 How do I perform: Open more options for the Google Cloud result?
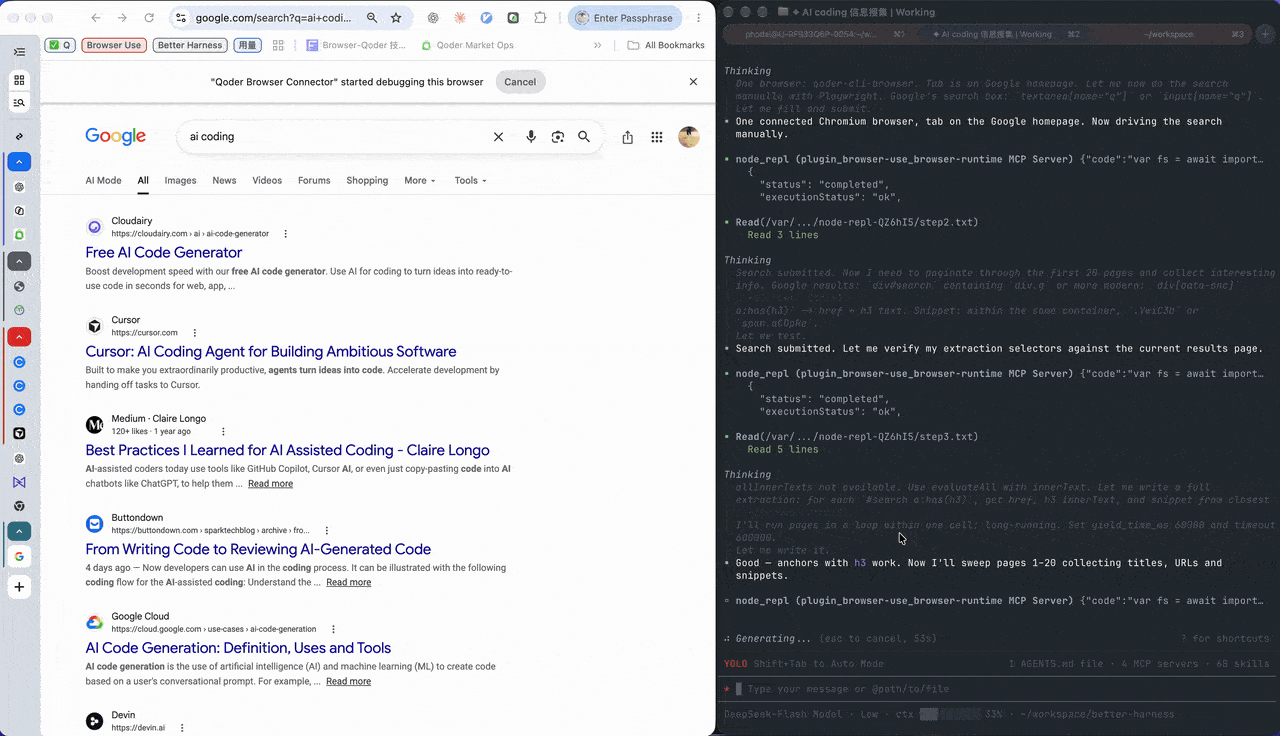tap(332, 629)
